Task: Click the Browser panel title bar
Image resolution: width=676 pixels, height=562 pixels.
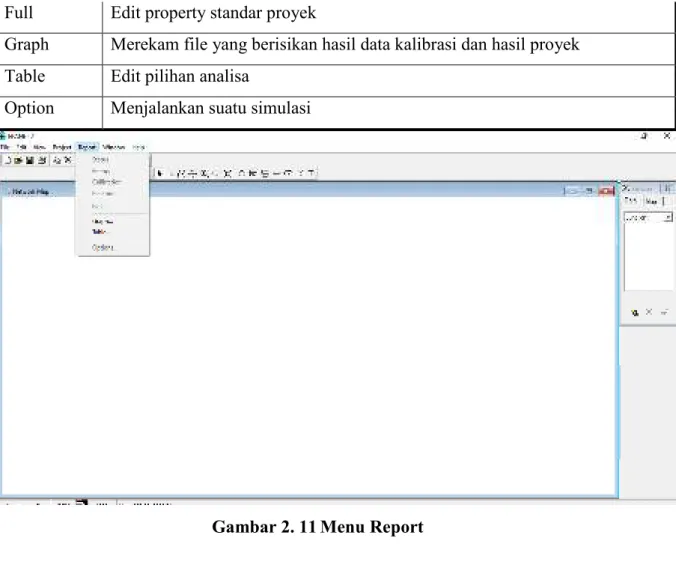Action: [648, 188]
